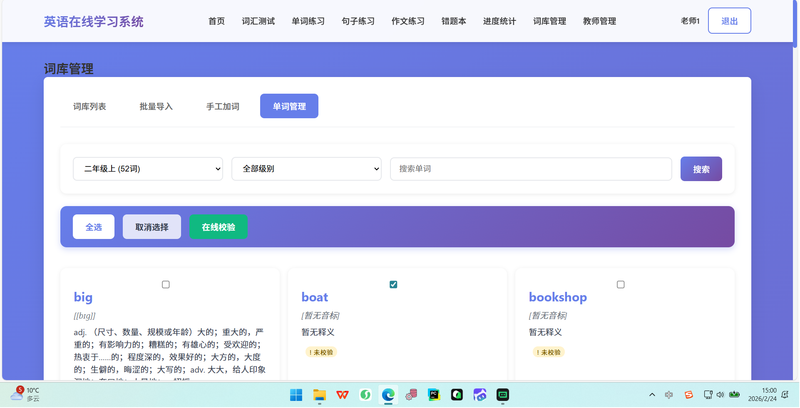
Task: Click the Sogou input method tray icon
Action: tap(687, 395)
